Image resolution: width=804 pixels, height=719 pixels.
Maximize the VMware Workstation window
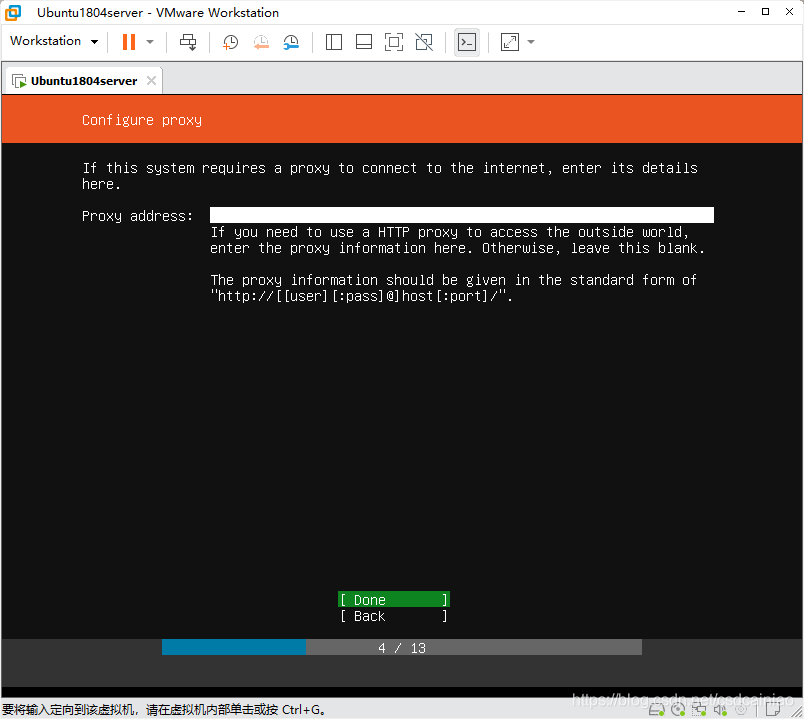click(766, 12)
